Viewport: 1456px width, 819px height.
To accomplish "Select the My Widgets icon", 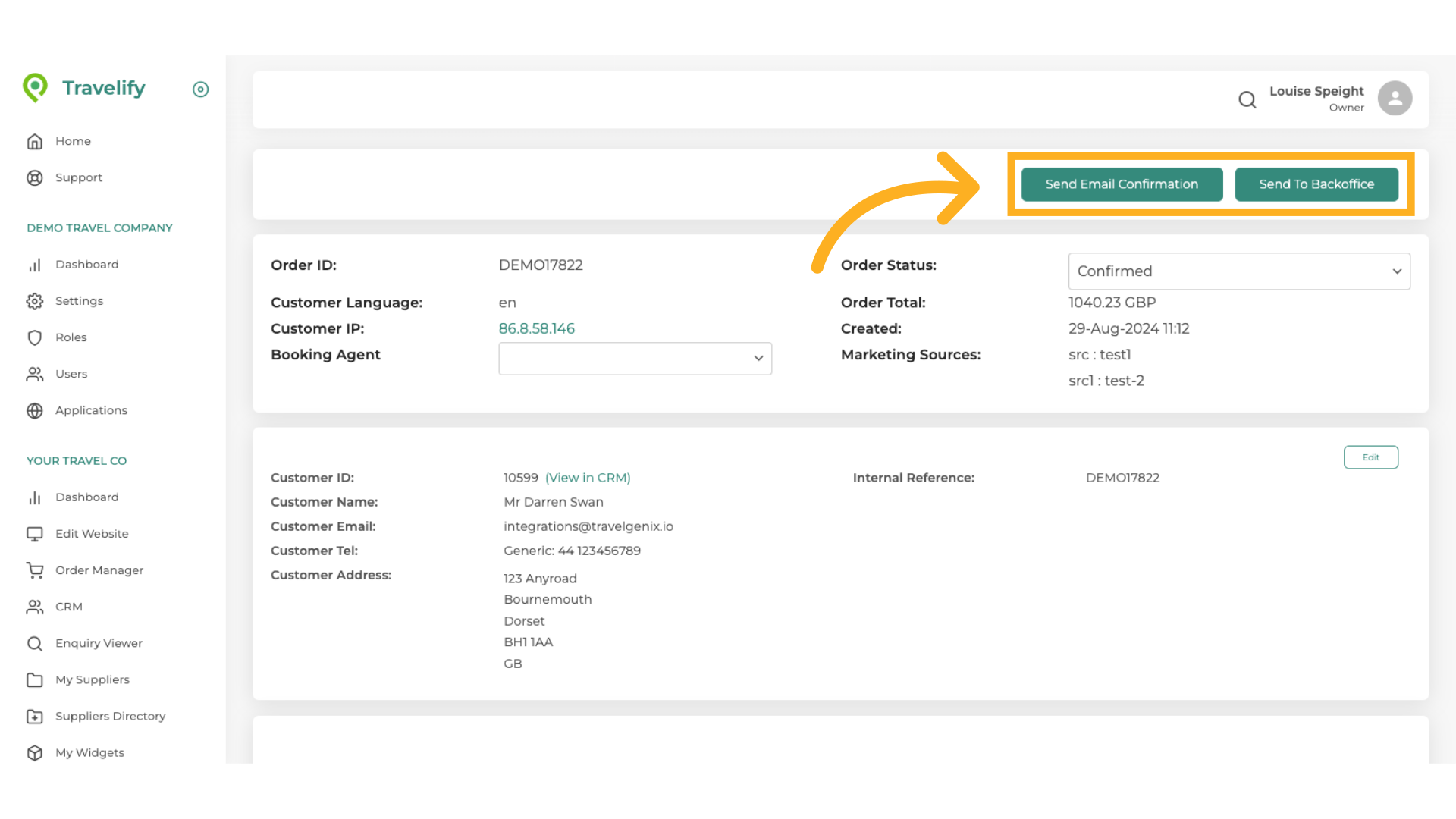I will [x=35, y=752].
